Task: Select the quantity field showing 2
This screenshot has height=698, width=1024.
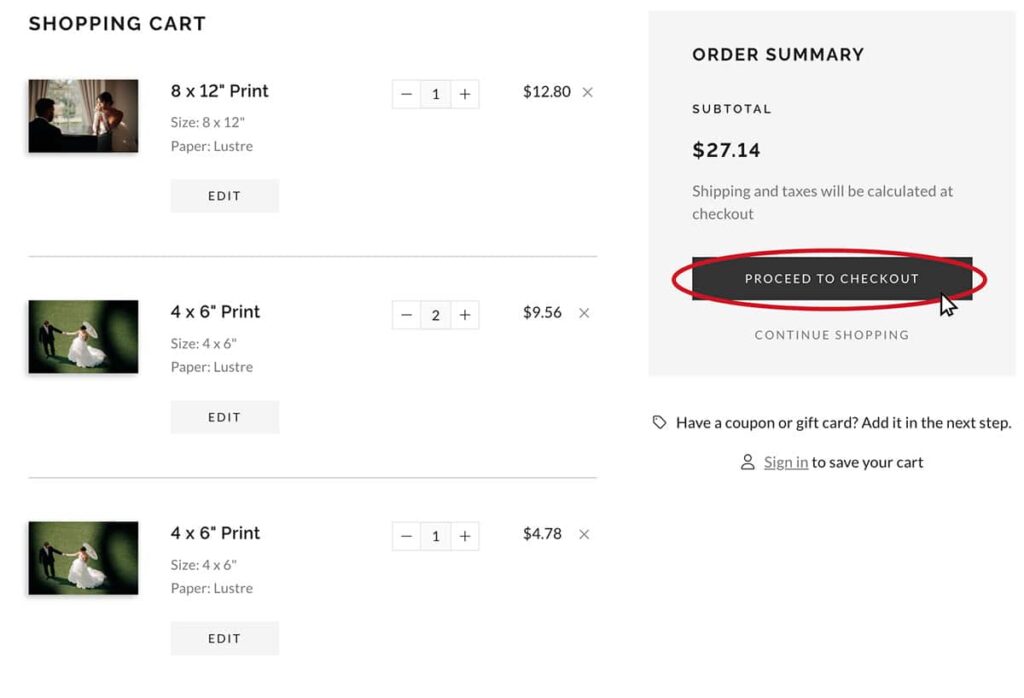Action: click(x=436, y=315)
